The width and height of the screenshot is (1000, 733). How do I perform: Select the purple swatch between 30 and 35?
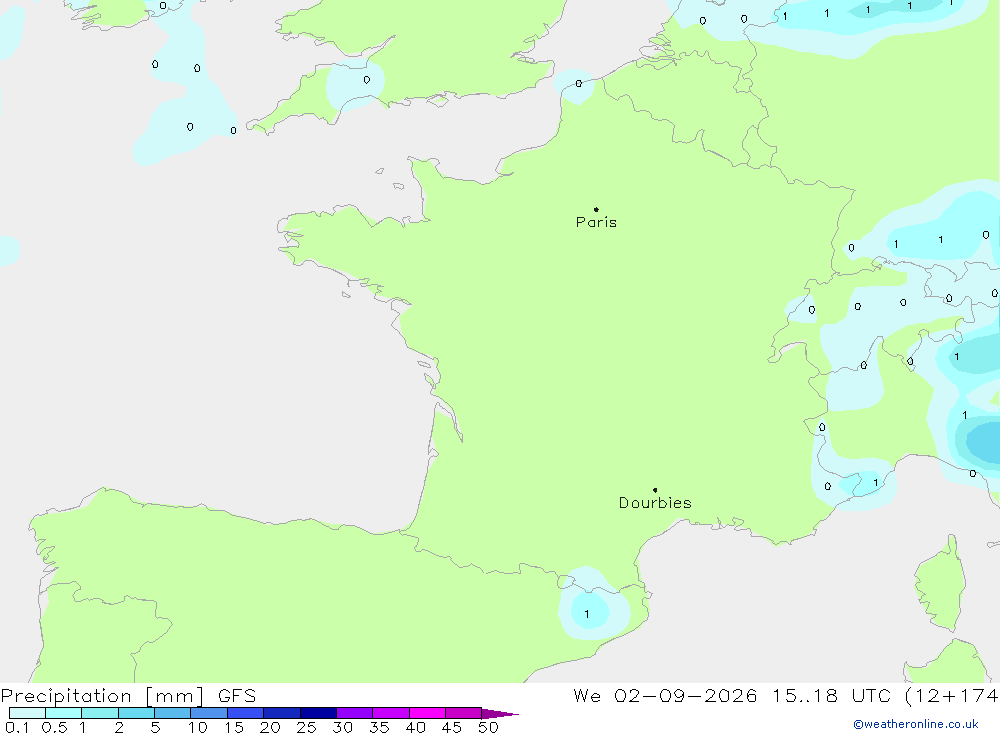coord(355,713)
